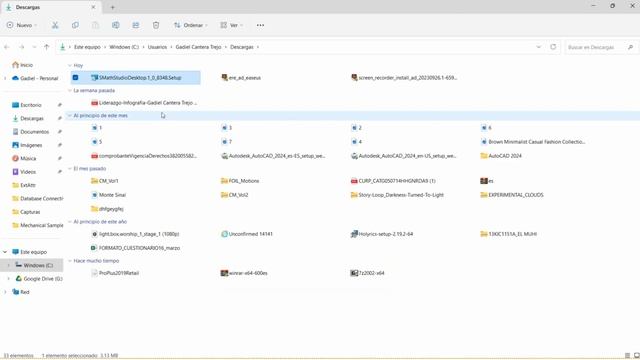Select the Monte Sinai document
This screenshot has height=360, width=640.
[109, 195]
